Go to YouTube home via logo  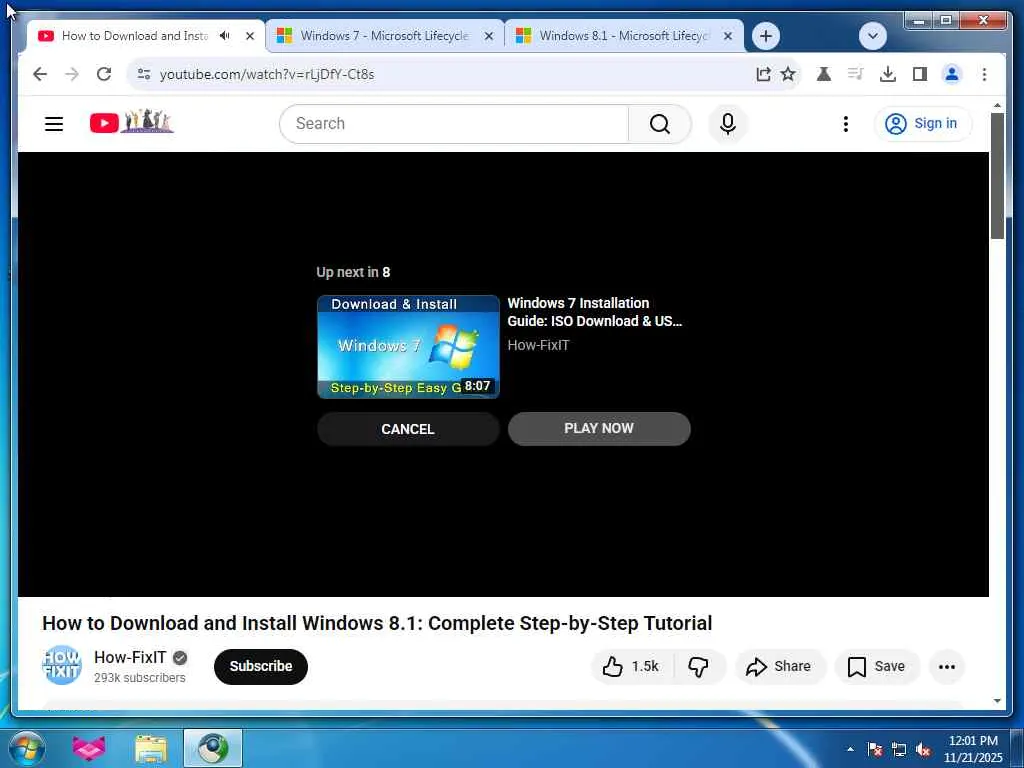pos(131,121)
